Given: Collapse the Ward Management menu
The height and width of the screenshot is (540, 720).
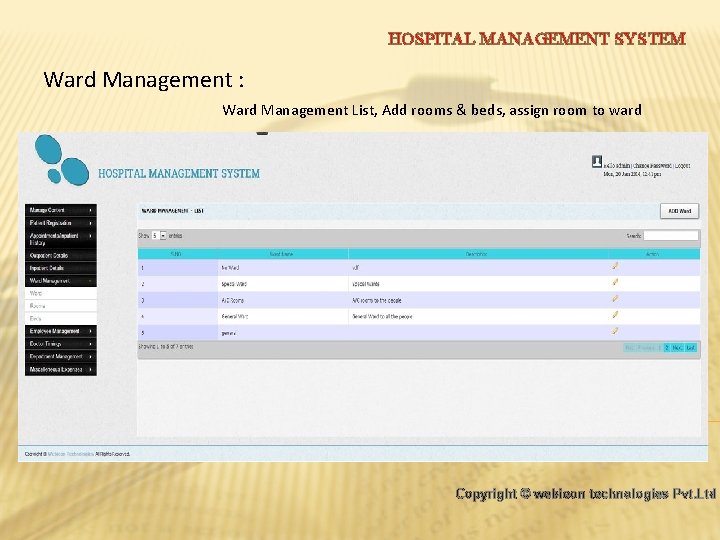Looking at the screenshot, I should 61,281.
